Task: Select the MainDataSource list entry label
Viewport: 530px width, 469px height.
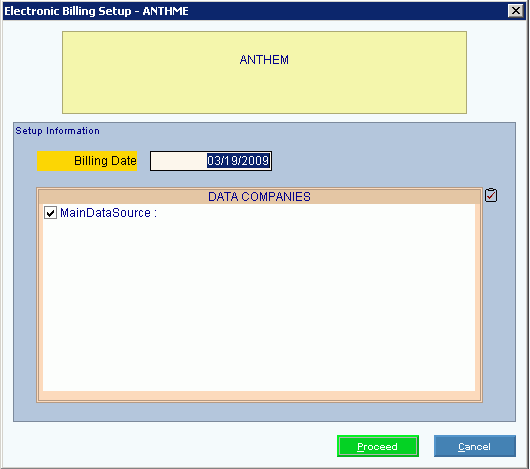Action: click(108, 213)
